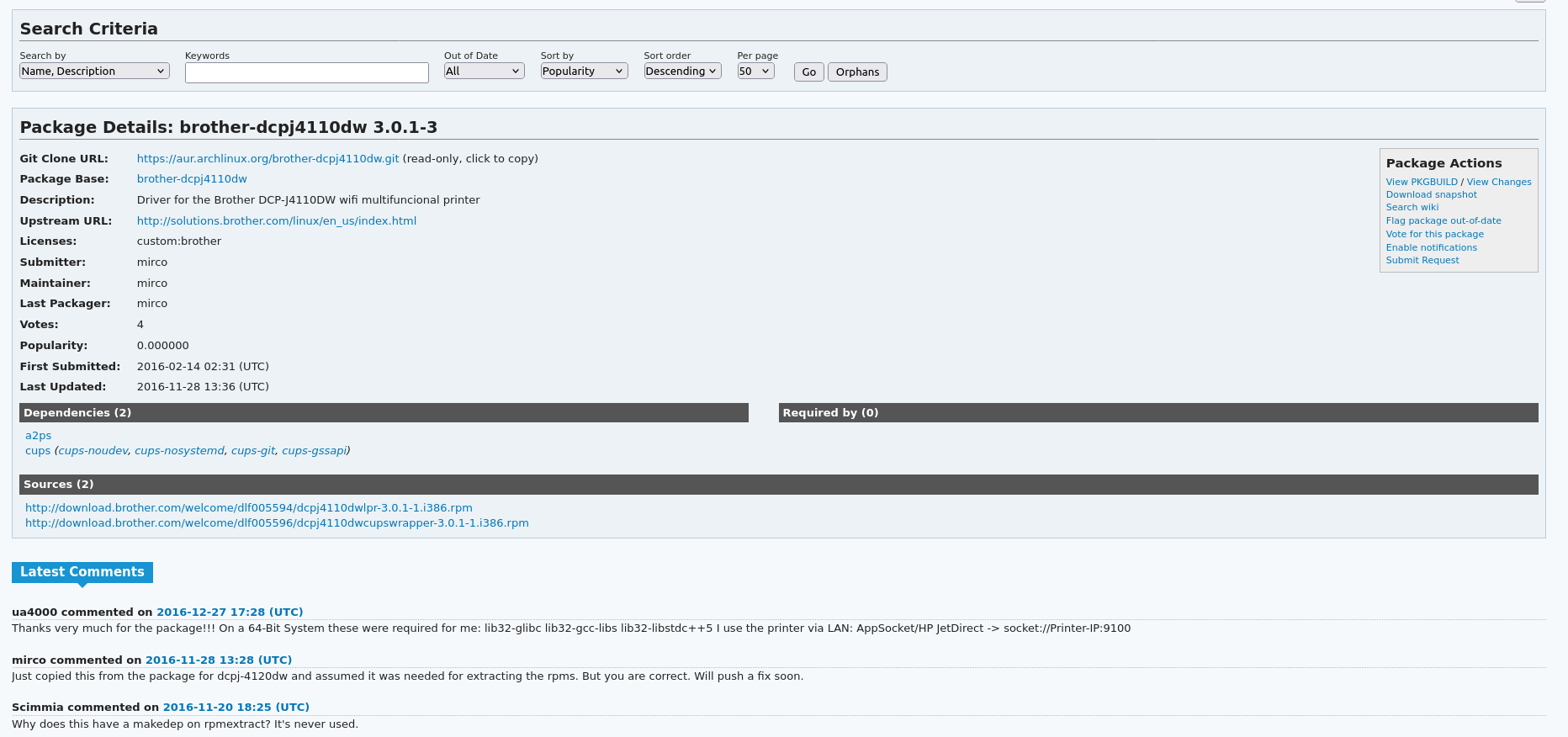Click the Sources (2) header
Image resolution: width=1568 pixels, height=737 pixels.
779,485
